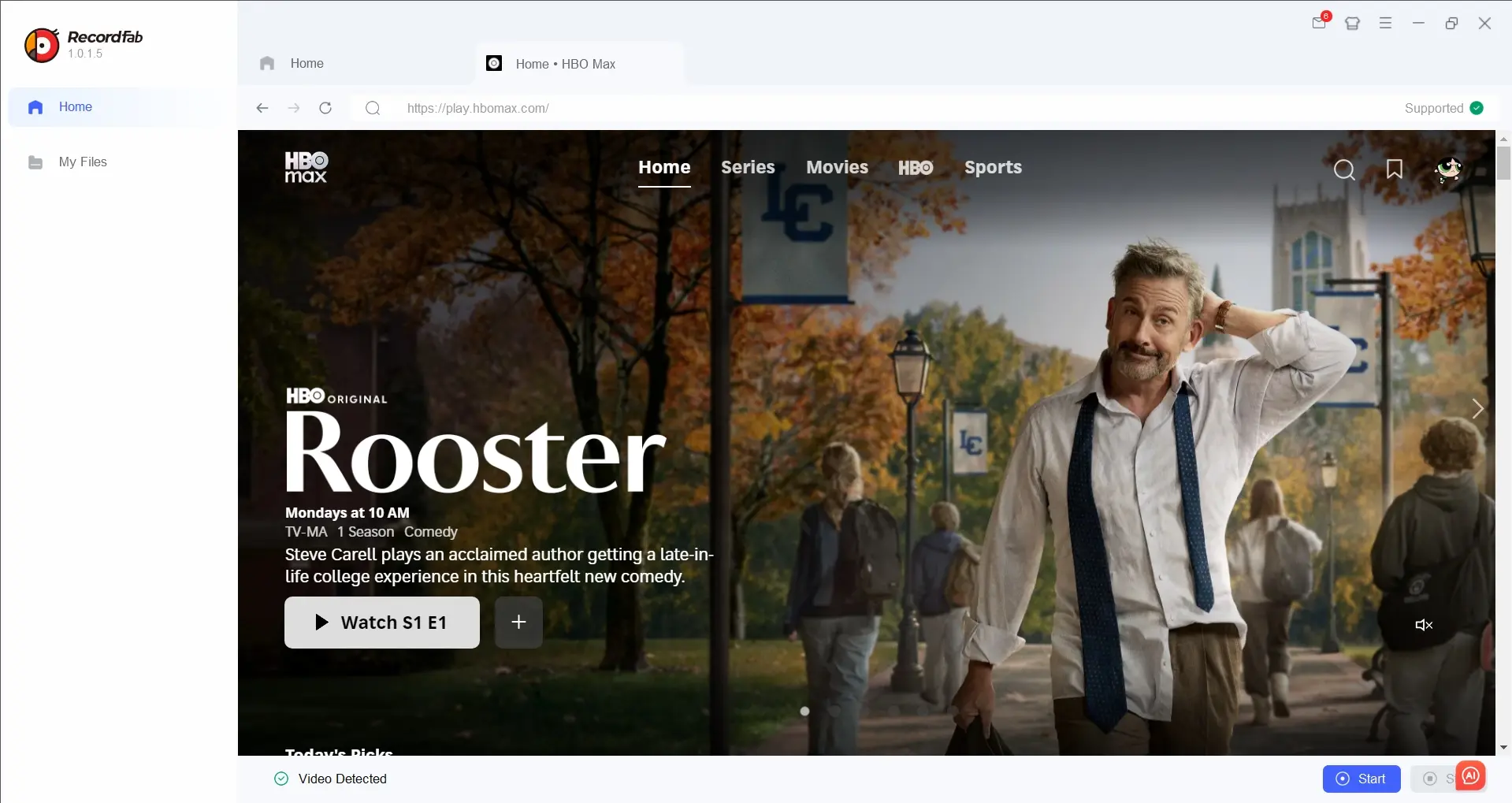The image size is (1512, 803).
Task: Open the skin theme shirt icon
Action: click(1353, 24)
